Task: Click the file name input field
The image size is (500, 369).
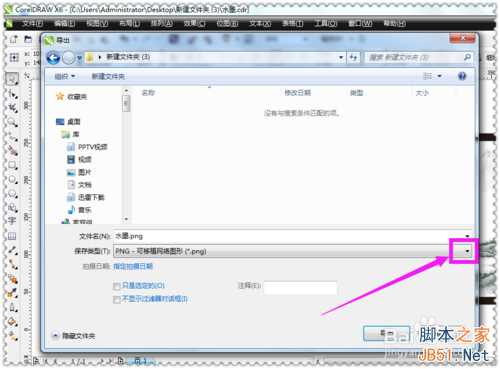Action: [288, 236]
